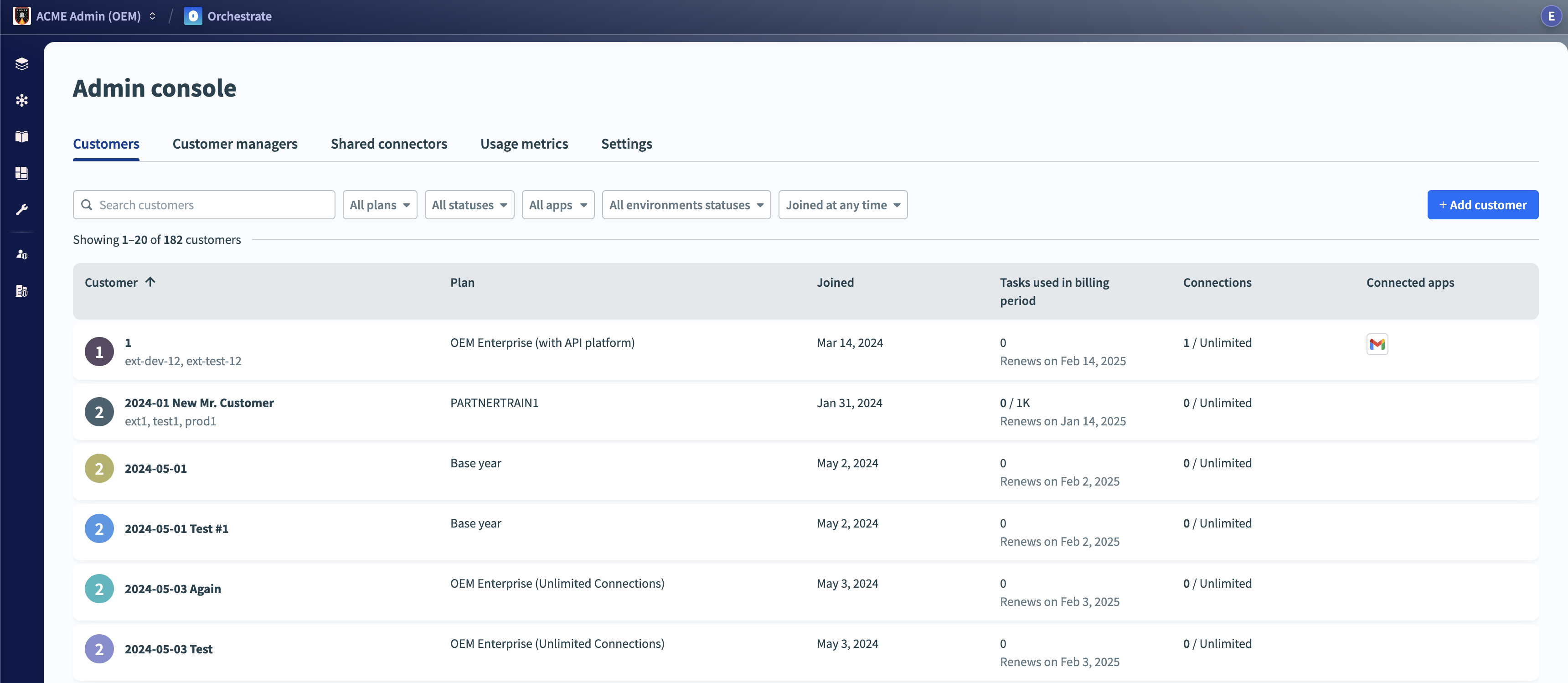This screenshot has height=683, width=1568.
Task: Open the user admin sidebar icon
Action: point(21,254)
